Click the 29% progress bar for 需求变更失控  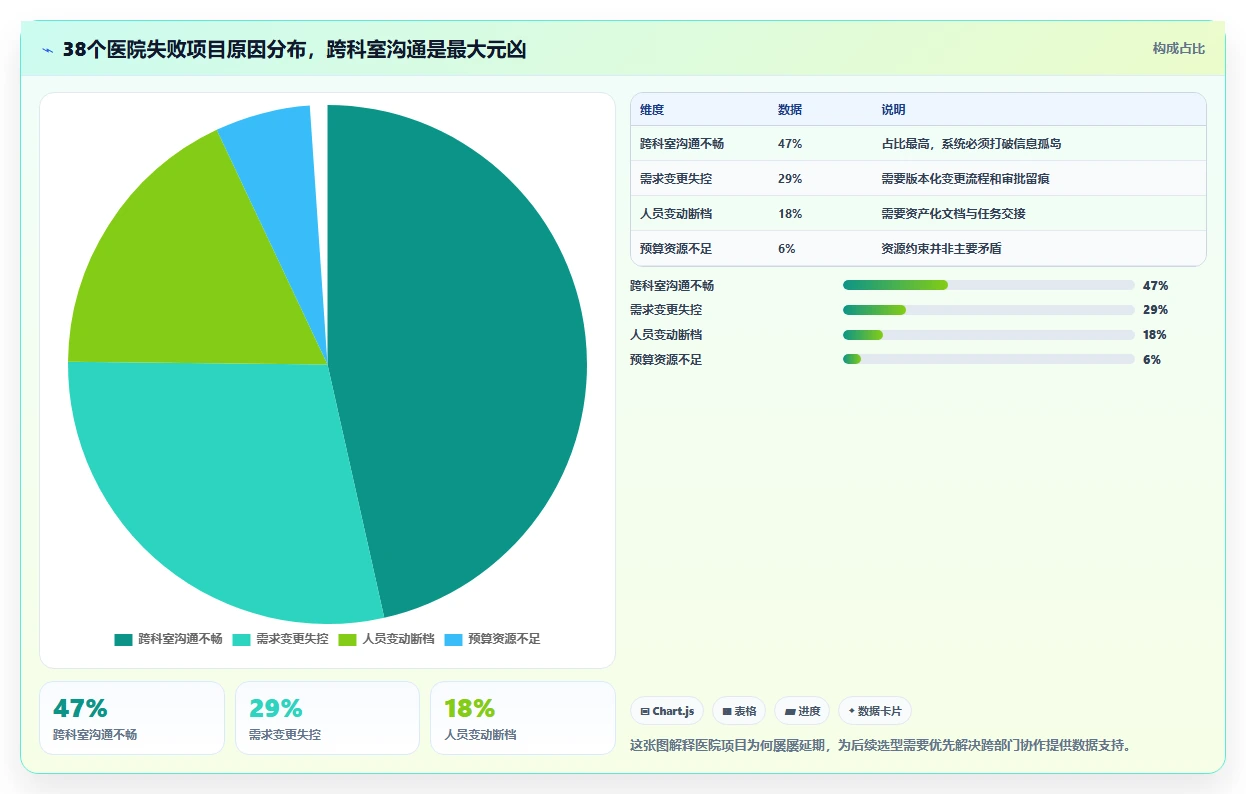pos(989,310)
